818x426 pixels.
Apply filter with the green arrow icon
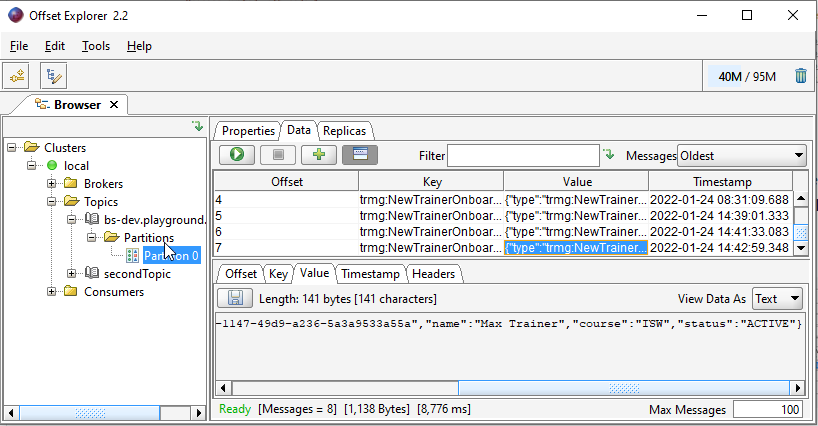click(608, 154)
